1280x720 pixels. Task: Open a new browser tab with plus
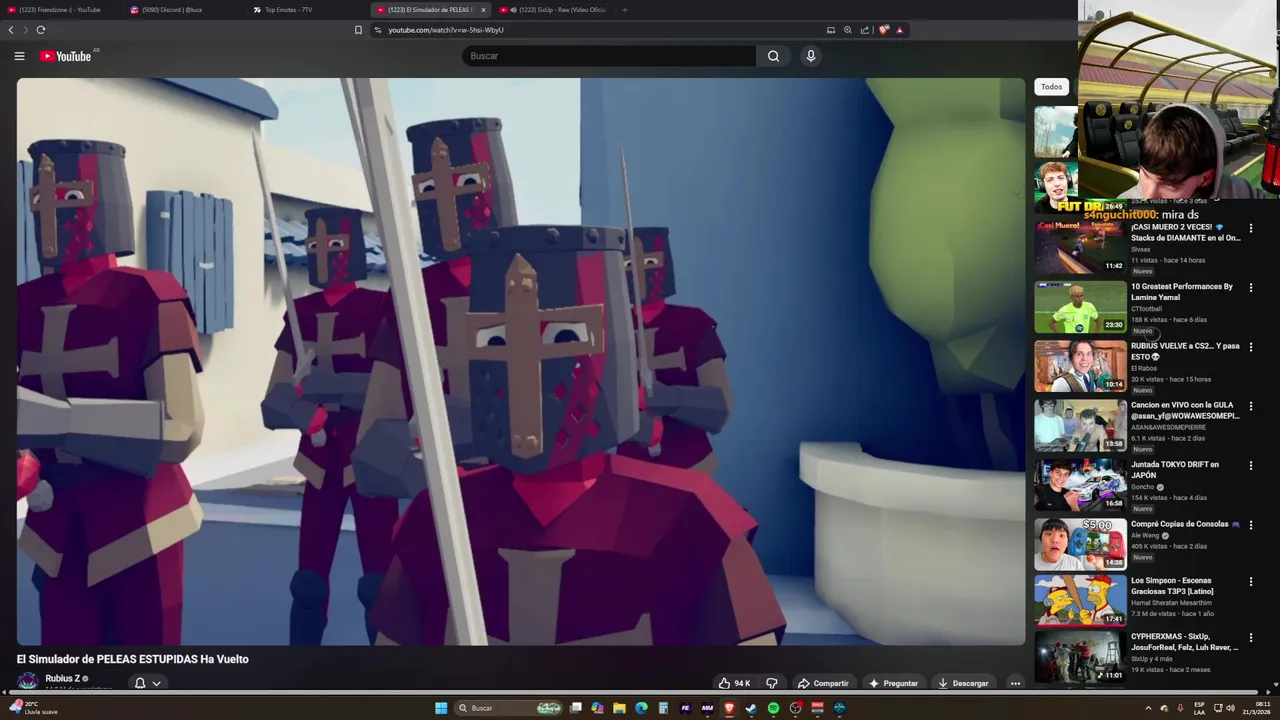625,10
